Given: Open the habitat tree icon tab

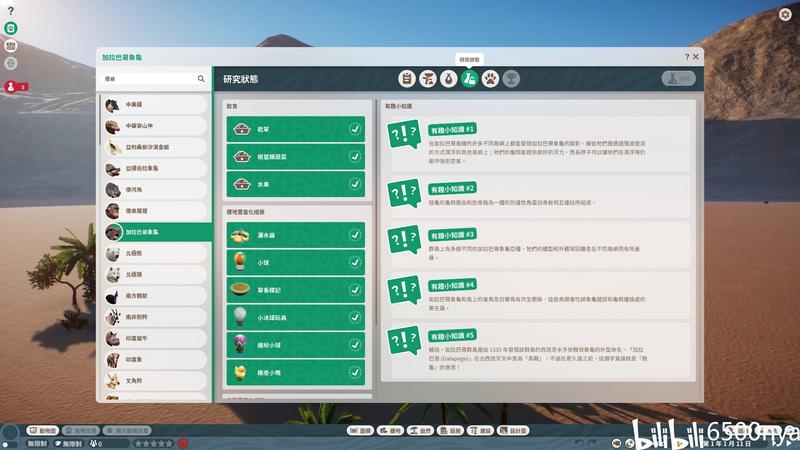Looking at the screenshot, I should click(x=428, y=79).
